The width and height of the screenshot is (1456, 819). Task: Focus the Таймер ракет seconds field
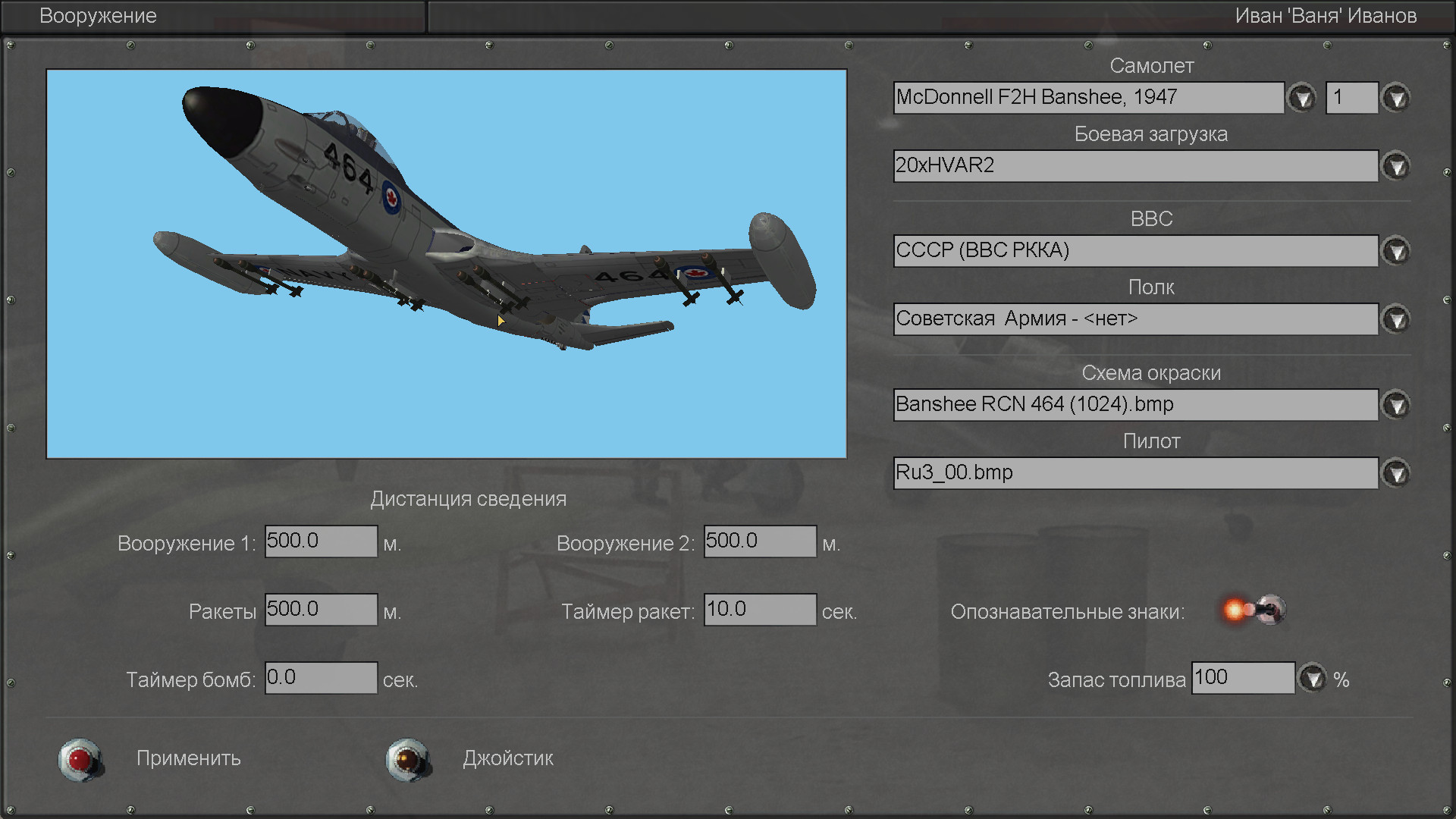point(760,610)
